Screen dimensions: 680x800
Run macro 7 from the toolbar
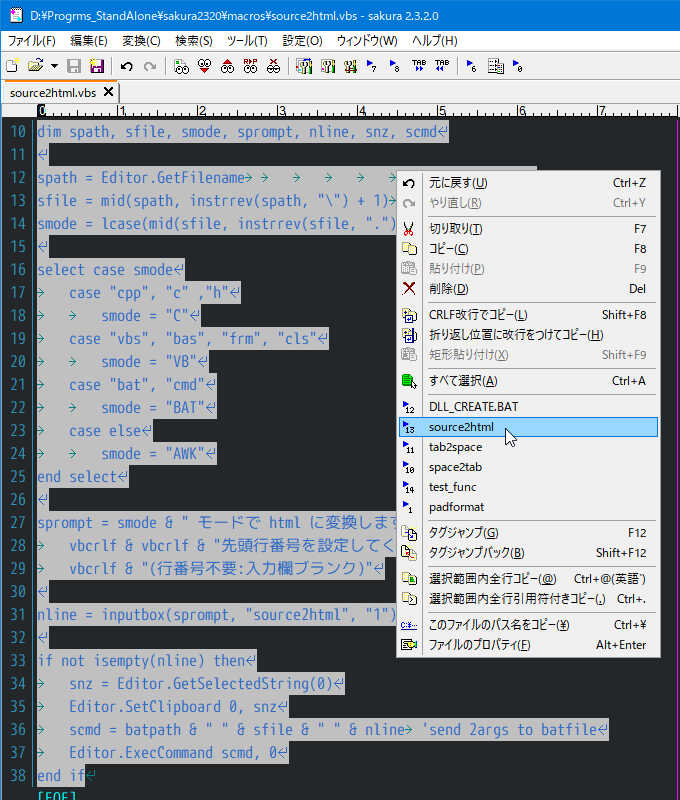click(x=372, y=66)
